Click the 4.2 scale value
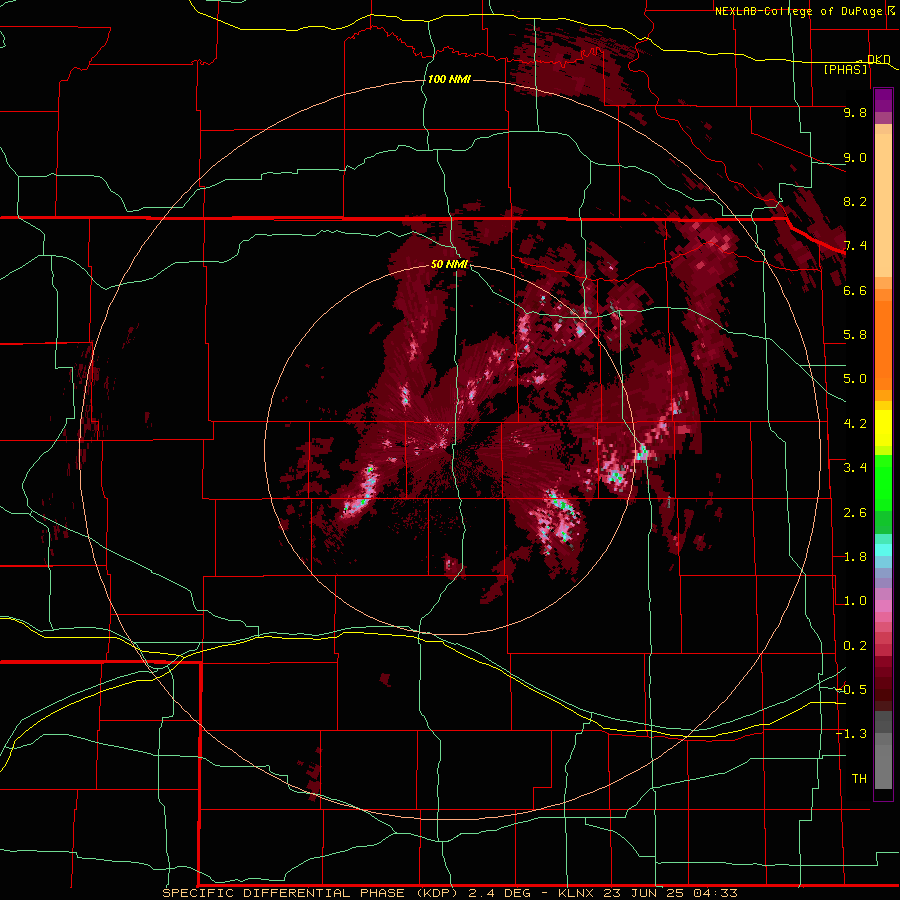The height and width of the screenshot is (900, 900). (855, 424)
